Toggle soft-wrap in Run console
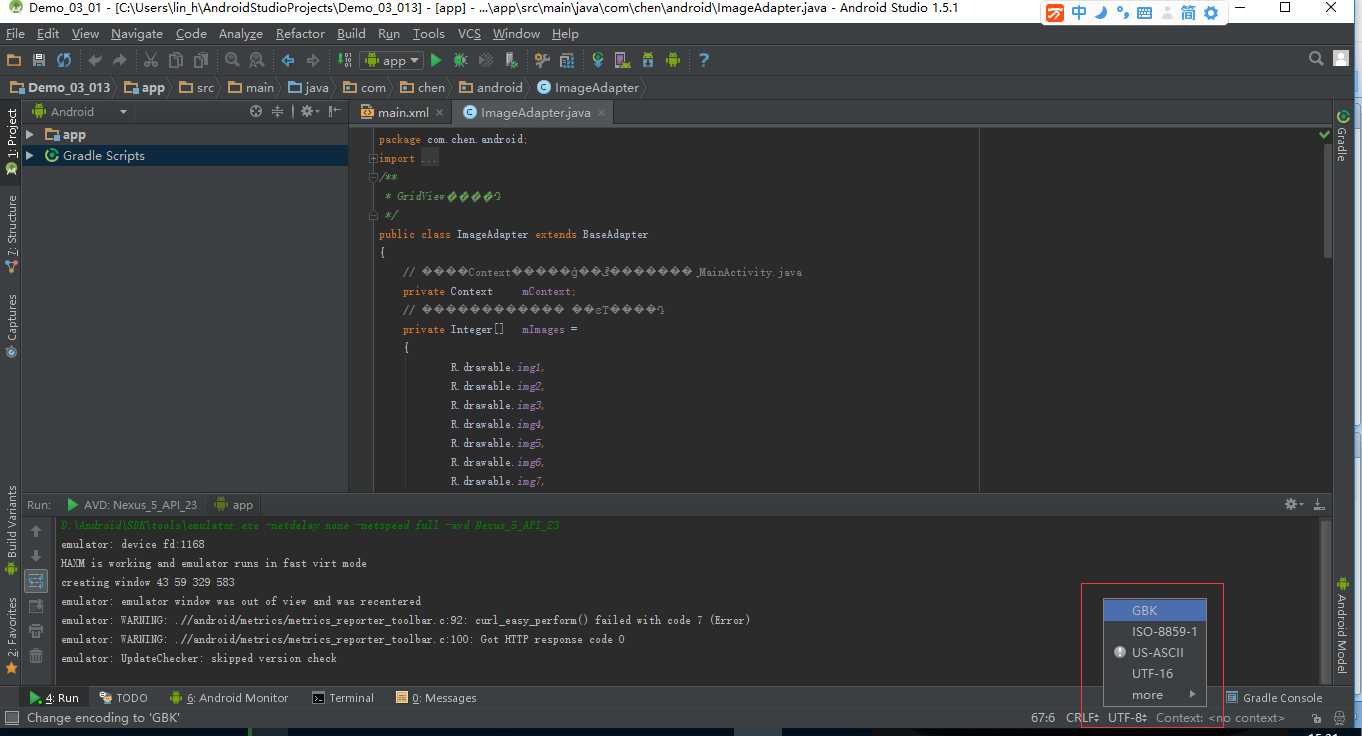1362x736 pixels. click(x=36, y=581)
